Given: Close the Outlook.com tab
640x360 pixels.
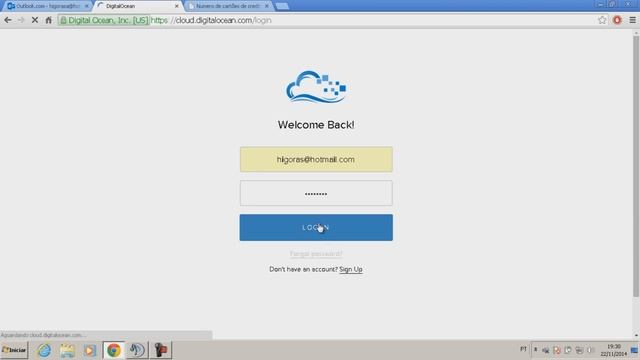Looking at the screenshot, I should coord(87,6).
